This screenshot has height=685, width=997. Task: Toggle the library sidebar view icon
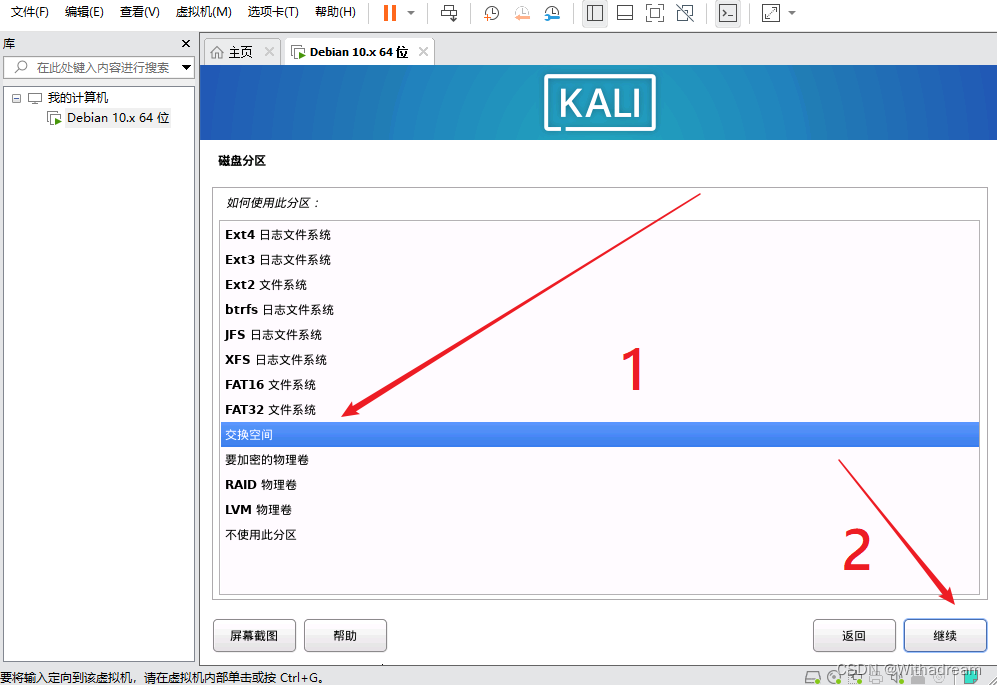(x=595, y=13)
